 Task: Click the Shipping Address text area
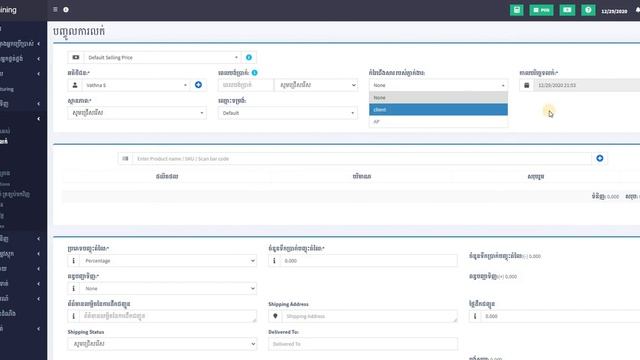click(x=369, y=316)
